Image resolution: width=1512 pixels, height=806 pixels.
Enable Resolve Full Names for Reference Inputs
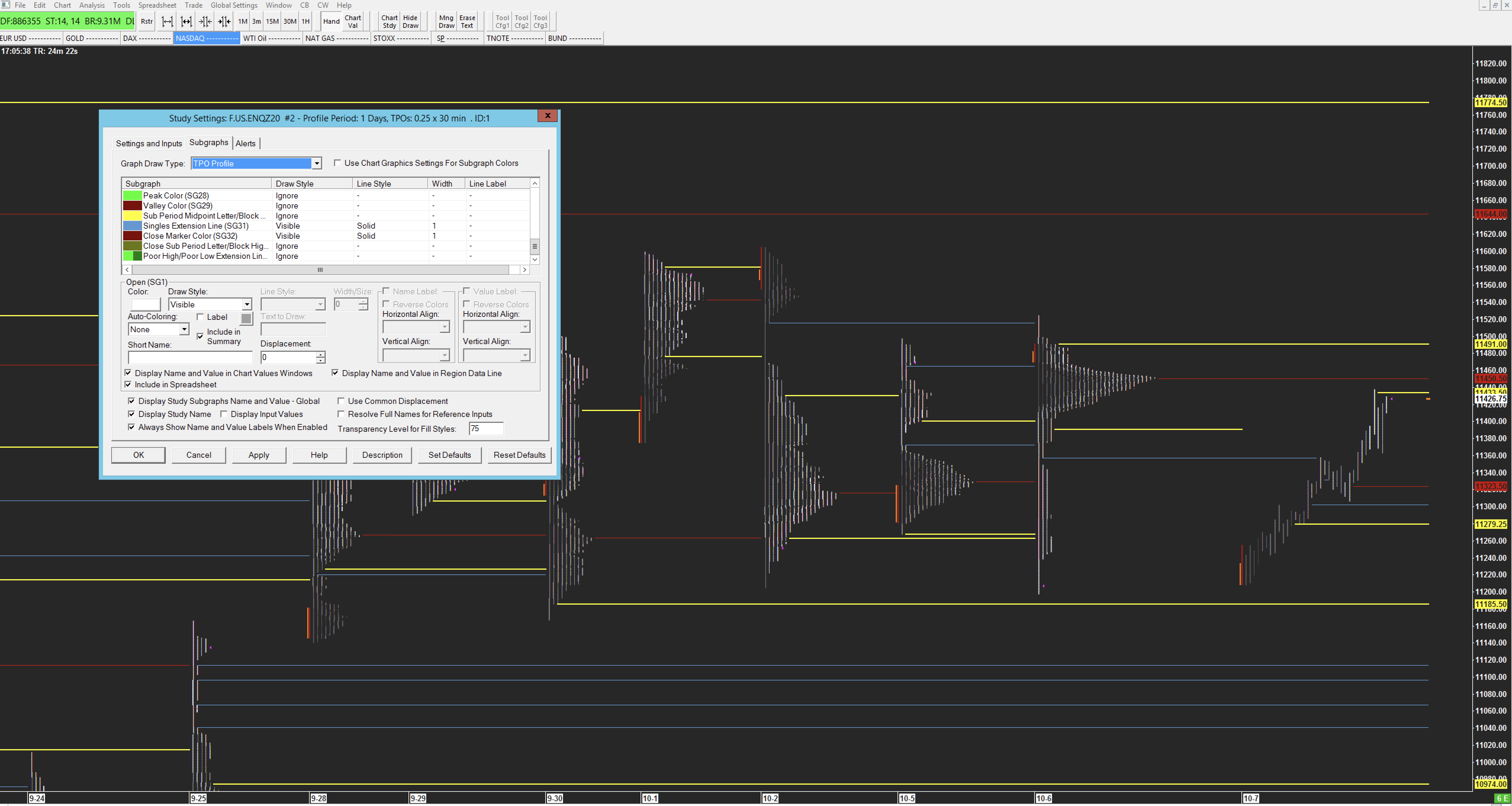[341, 414]
